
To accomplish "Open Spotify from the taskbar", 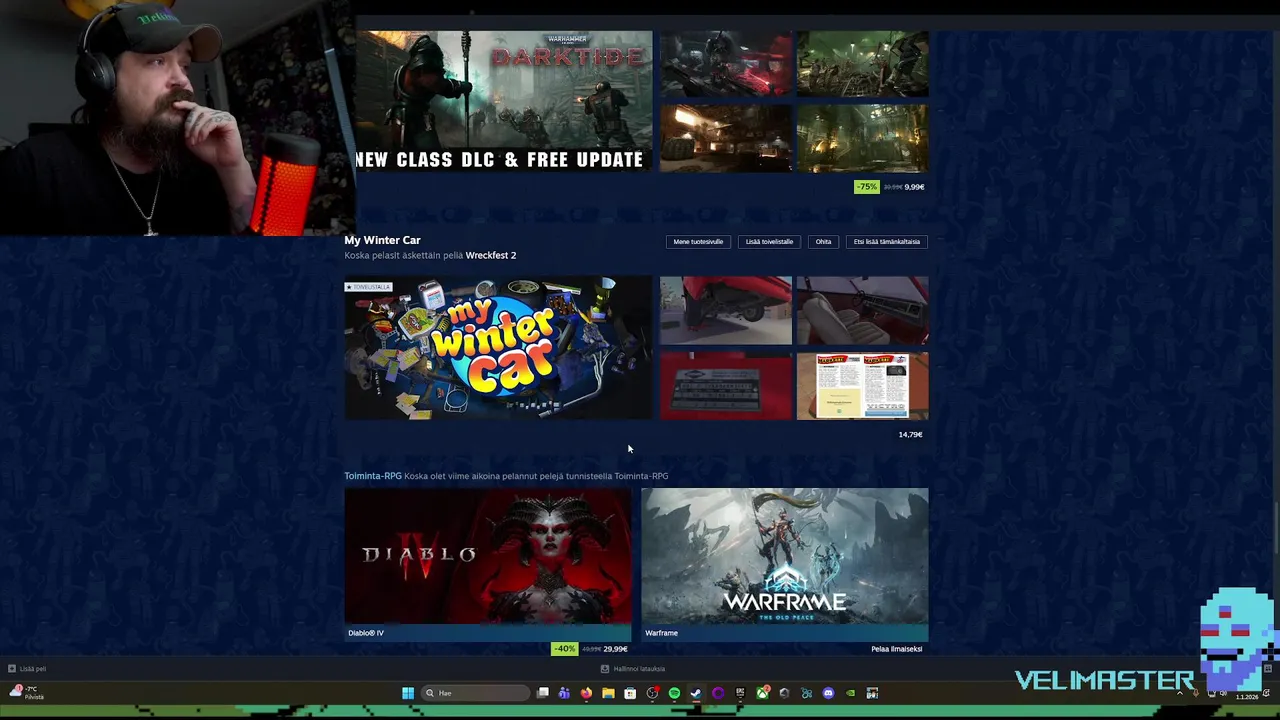I will point(674,693).
